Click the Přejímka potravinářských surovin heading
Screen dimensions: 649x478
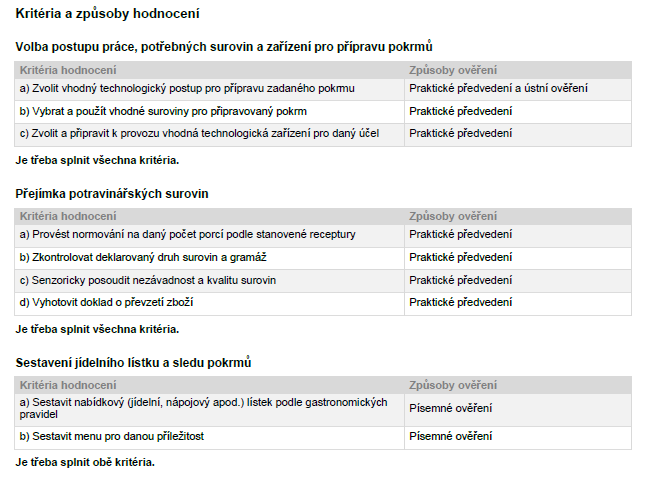point(112,194)
